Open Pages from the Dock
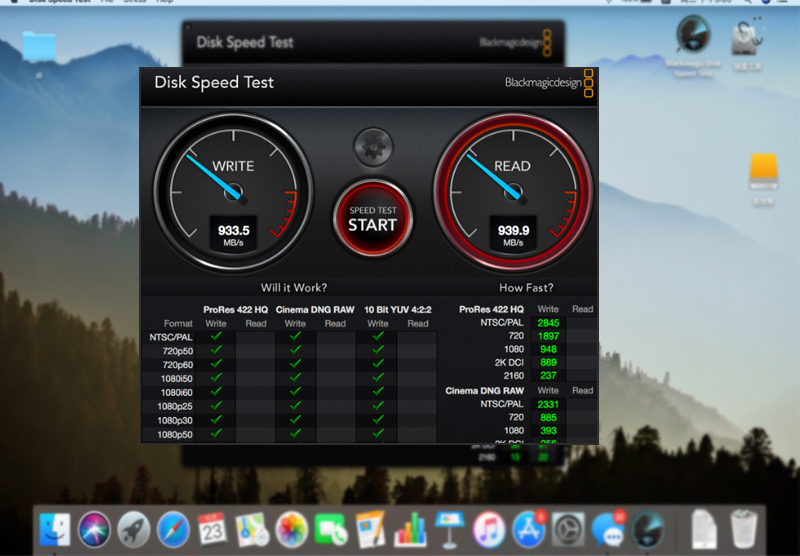 [370, 529]
